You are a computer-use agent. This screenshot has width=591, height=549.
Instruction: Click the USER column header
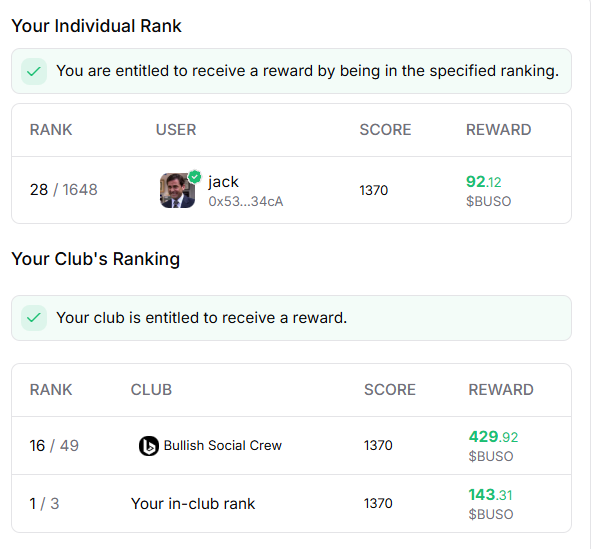[x=176, y=130]
